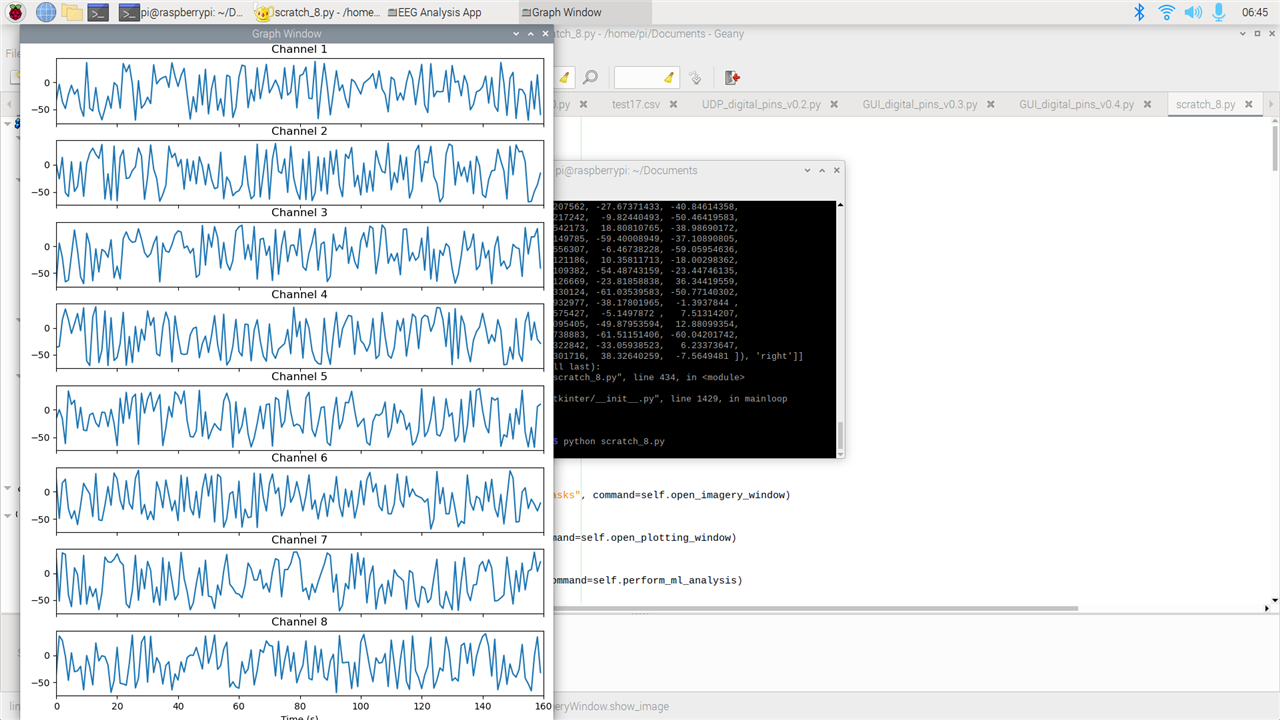
Task: Close the test17.csv tab
Action: tap(673, 104)
